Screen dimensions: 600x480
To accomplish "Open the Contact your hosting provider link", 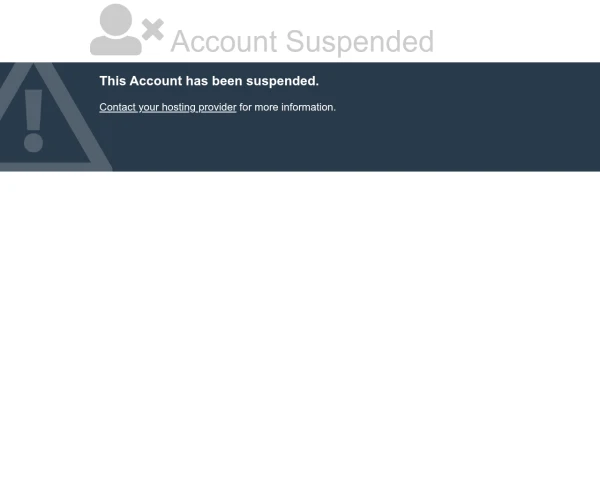I will coord(168,108).
